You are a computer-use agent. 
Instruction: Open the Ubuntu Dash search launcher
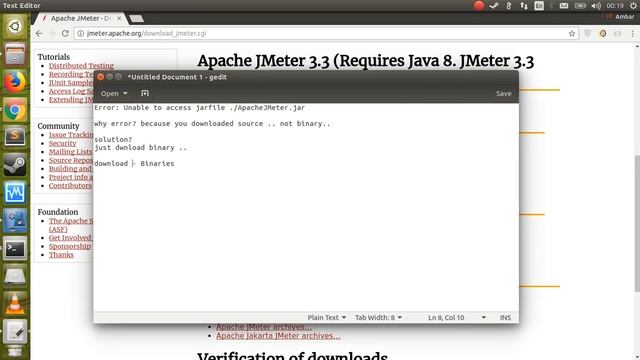[x=15, y=27]
